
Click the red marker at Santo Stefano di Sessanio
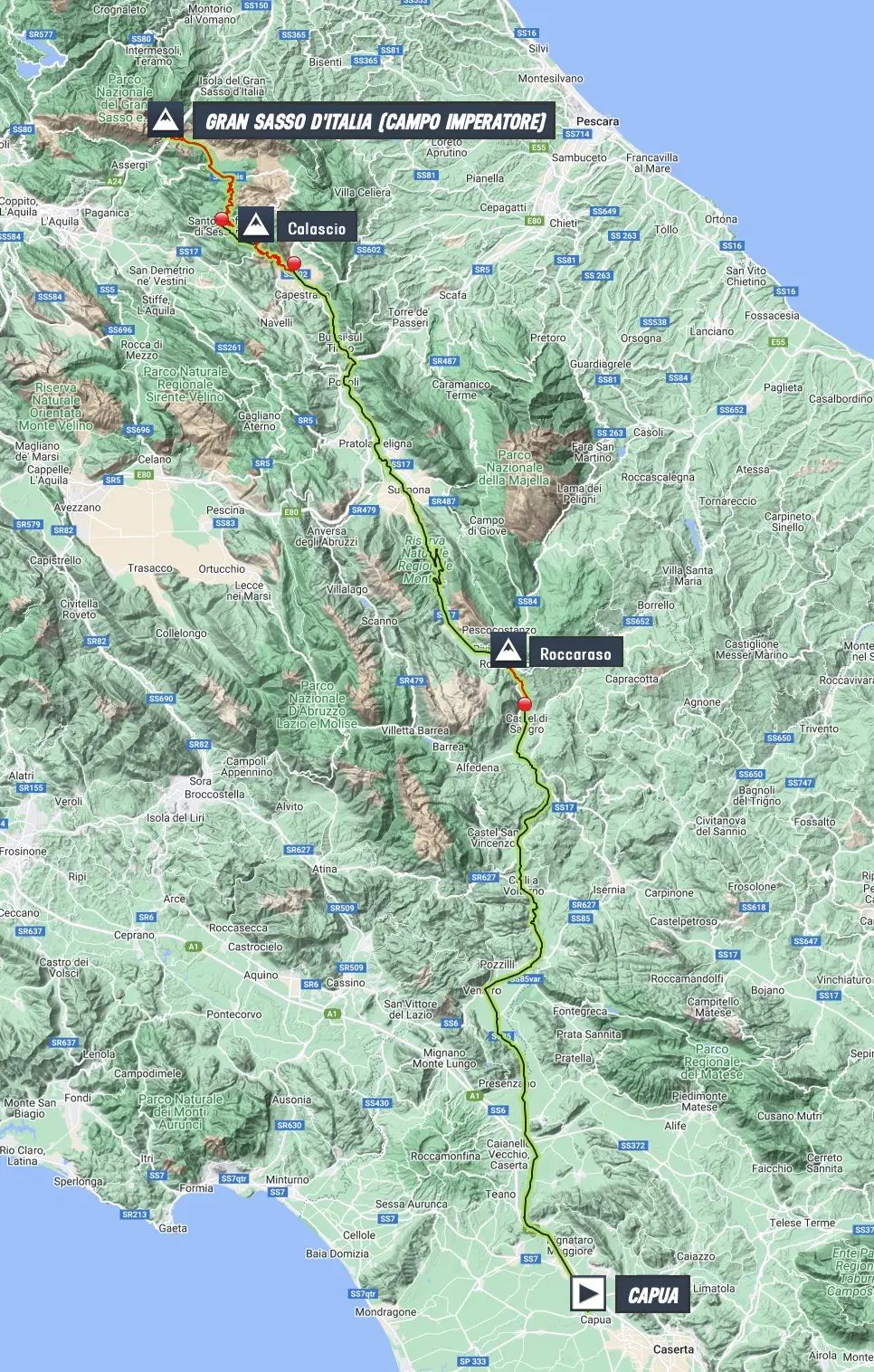tap(222, 219)
